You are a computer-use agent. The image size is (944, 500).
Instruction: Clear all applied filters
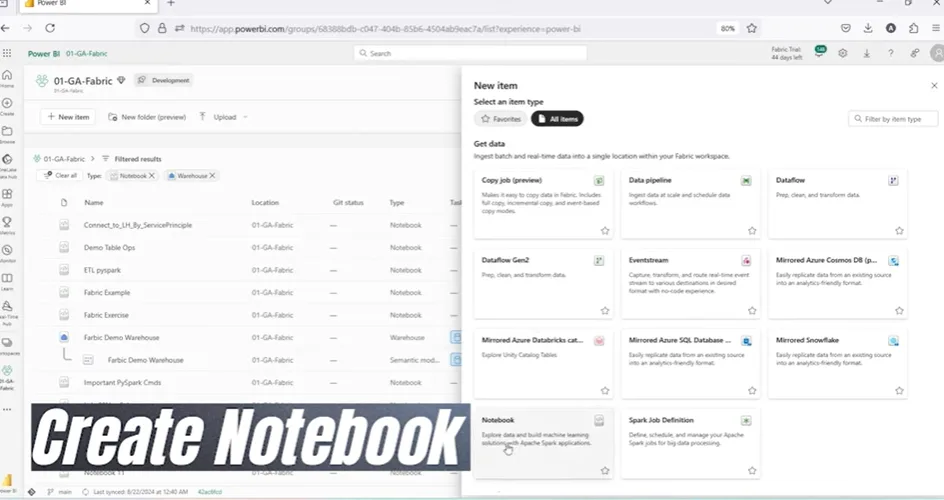click(60, 175)
